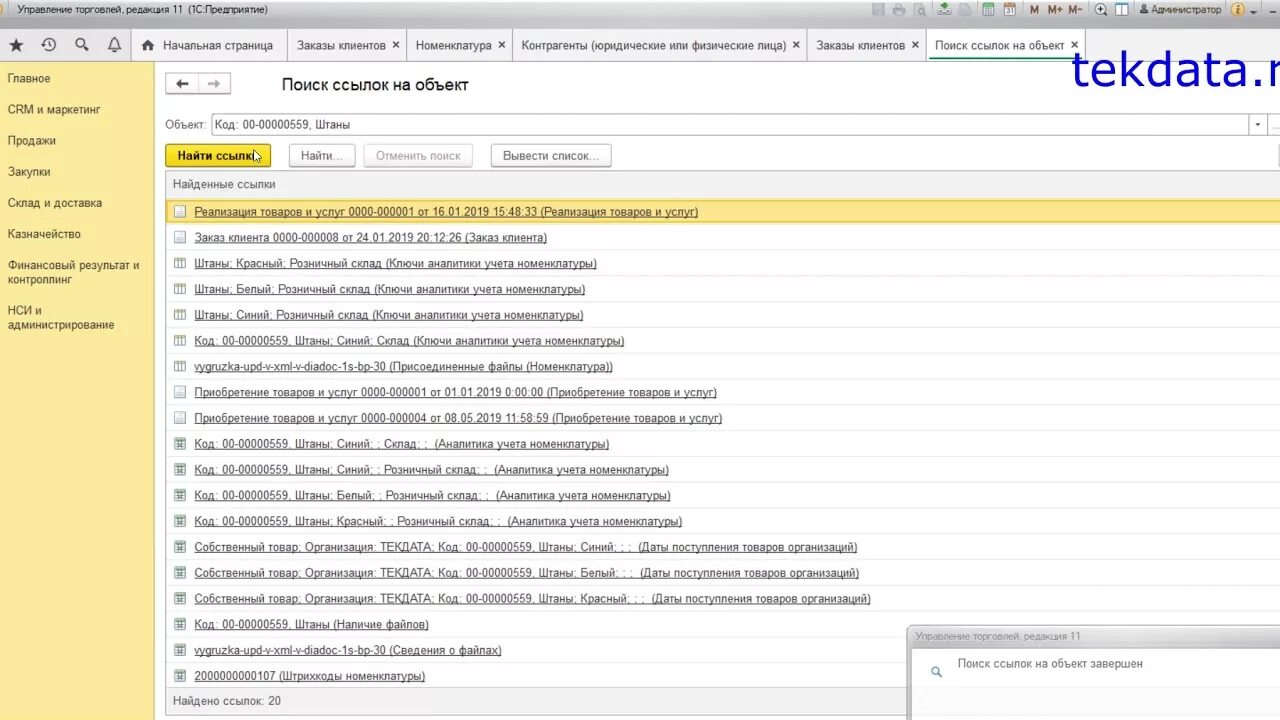Open Собственный товар ... Штаны; Синий link
This screenshot has width=1280, height=720.
point(526,547)
